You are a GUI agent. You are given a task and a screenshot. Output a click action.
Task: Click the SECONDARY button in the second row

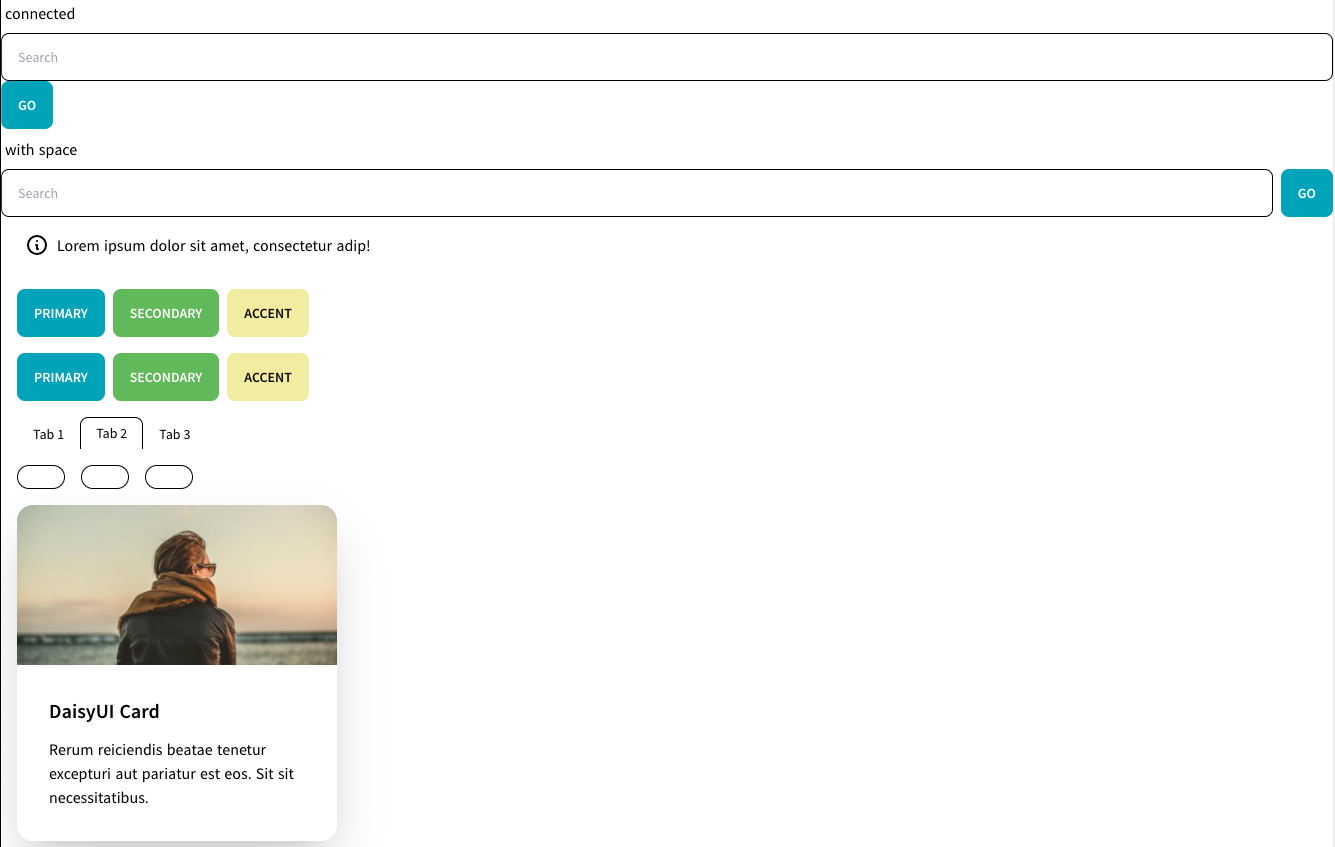[x=165, y=377]
